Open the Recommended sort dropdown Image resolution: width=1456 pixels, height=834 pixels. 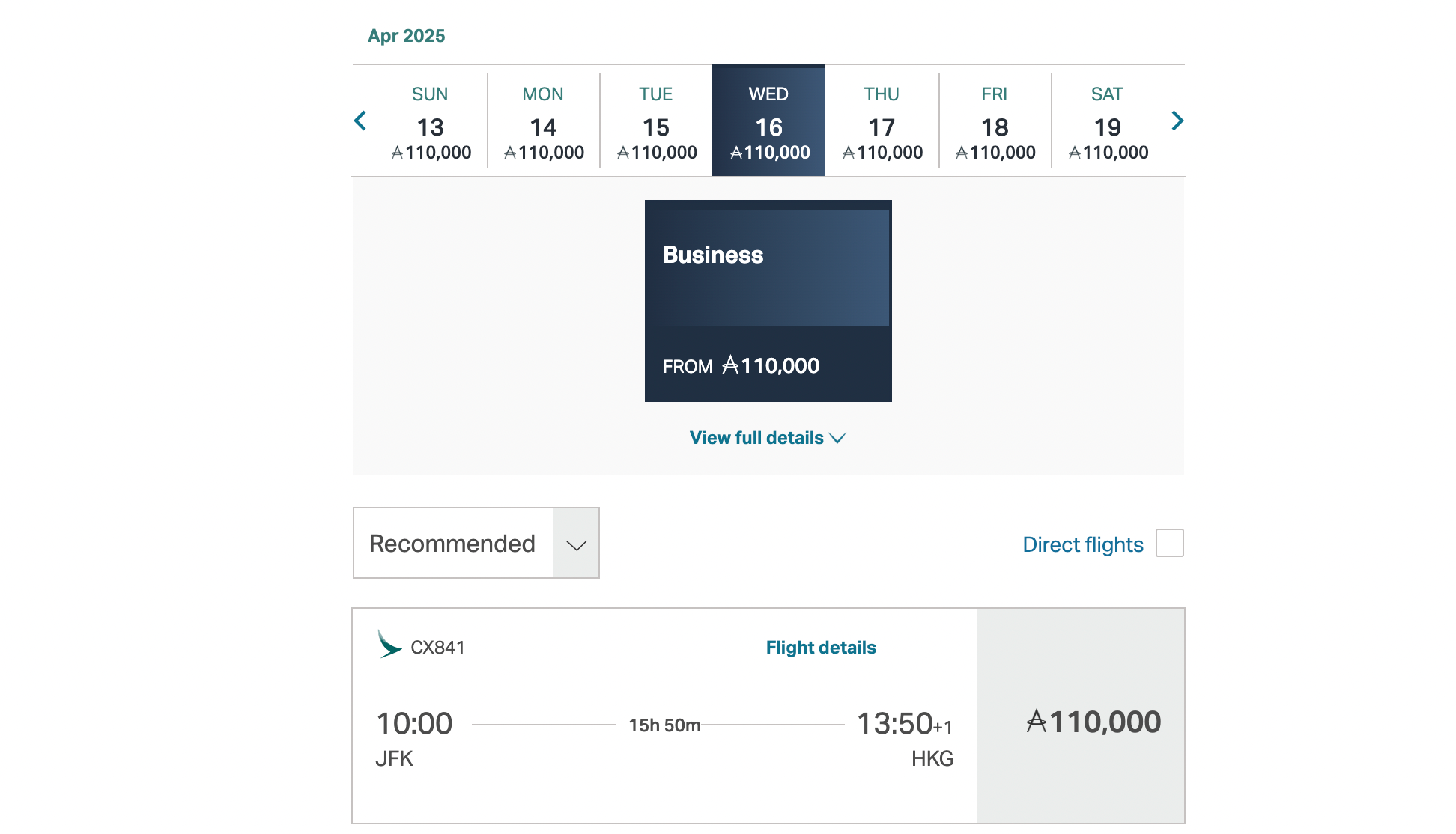[x=453, y=543]
